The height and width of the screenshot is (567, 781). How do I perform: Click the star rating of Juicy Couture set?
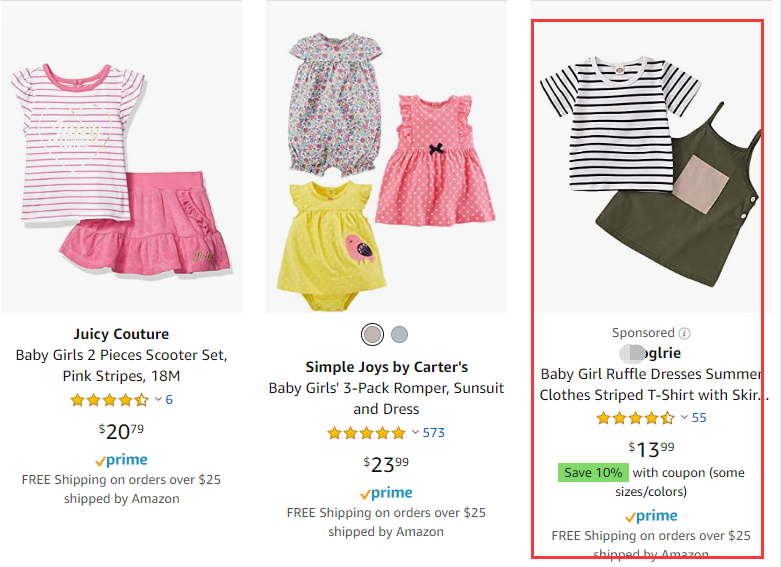[109, 400]
